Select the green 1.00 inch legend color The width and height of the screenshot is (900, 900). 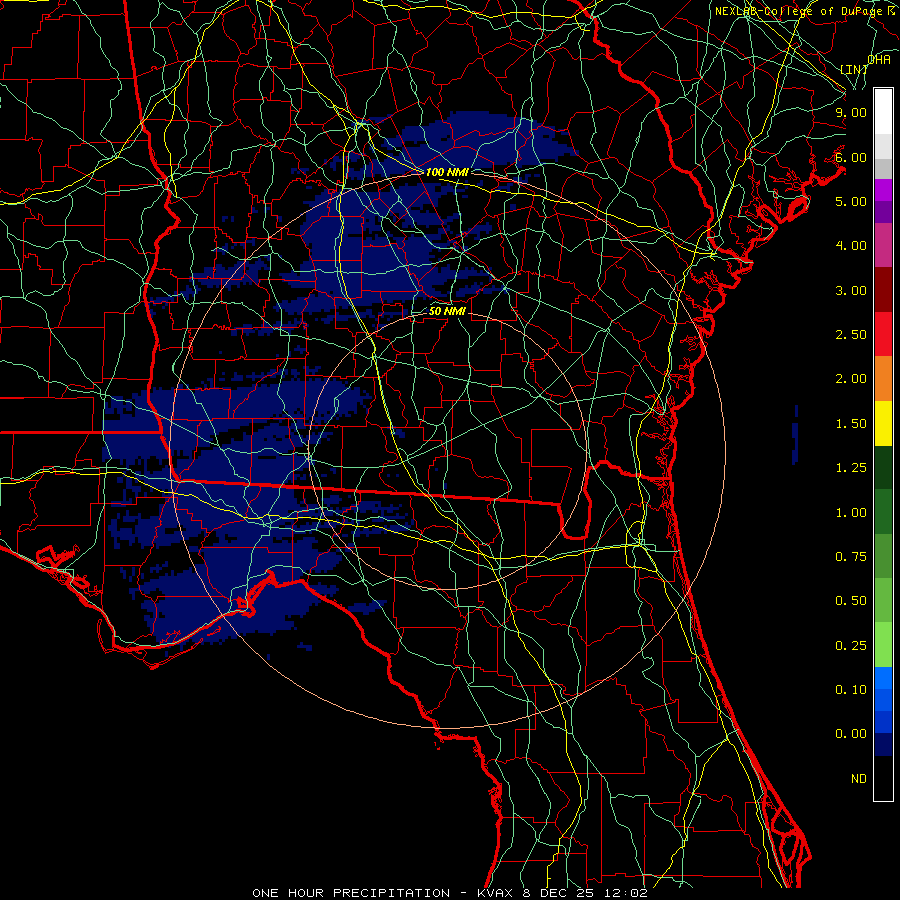[x=883, y=512]
